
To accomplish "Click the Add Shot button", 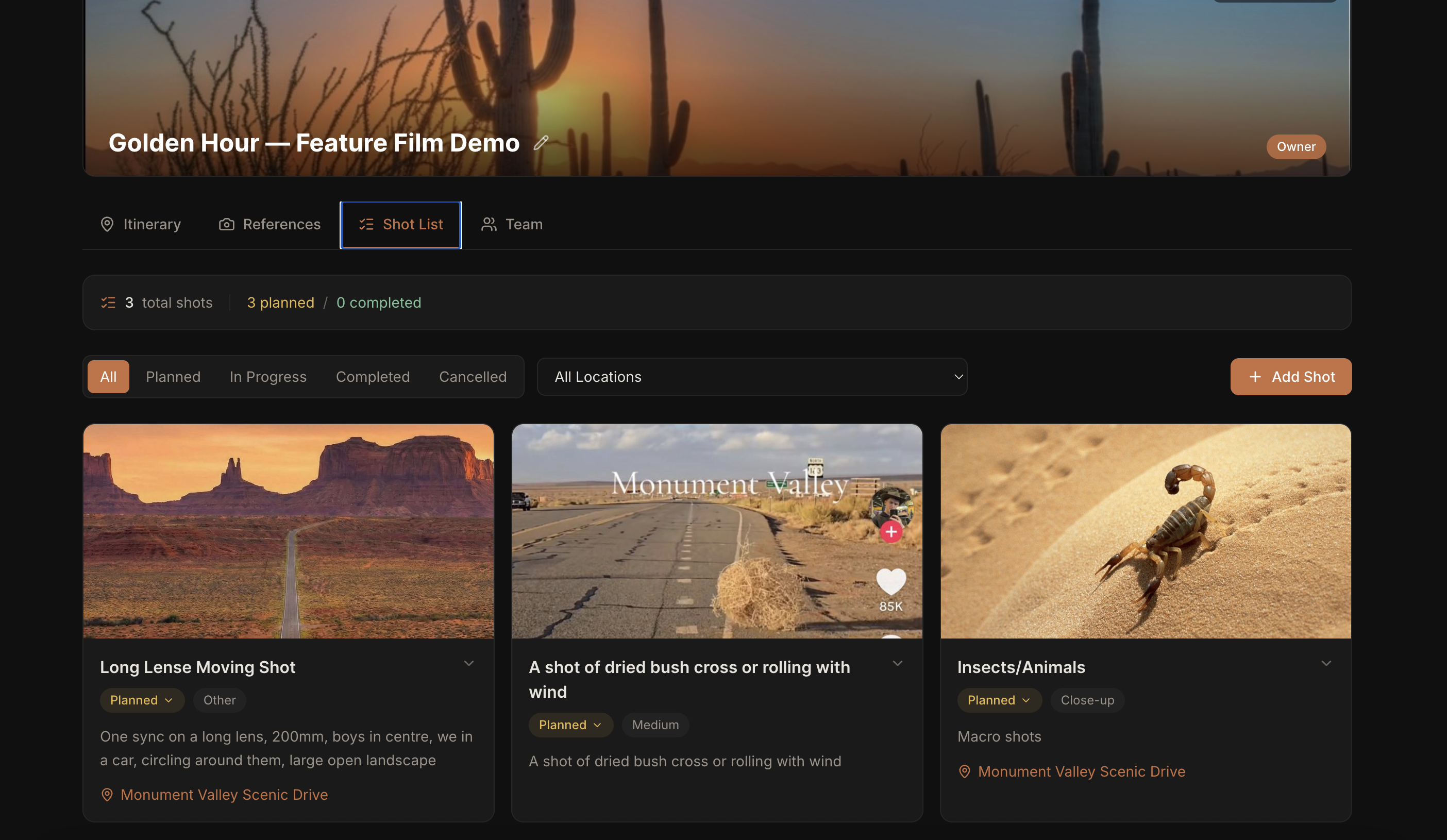I will [x=1291, y=377].
